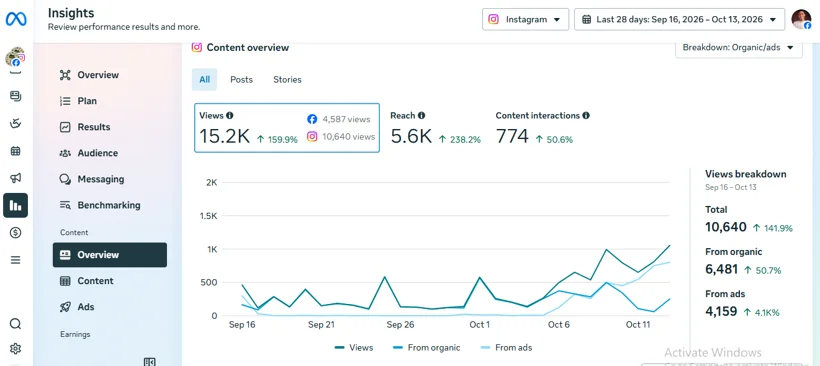Collapse the sidebar with the panel icon
The height and width of the screenshot is (366, 820).
150,361
